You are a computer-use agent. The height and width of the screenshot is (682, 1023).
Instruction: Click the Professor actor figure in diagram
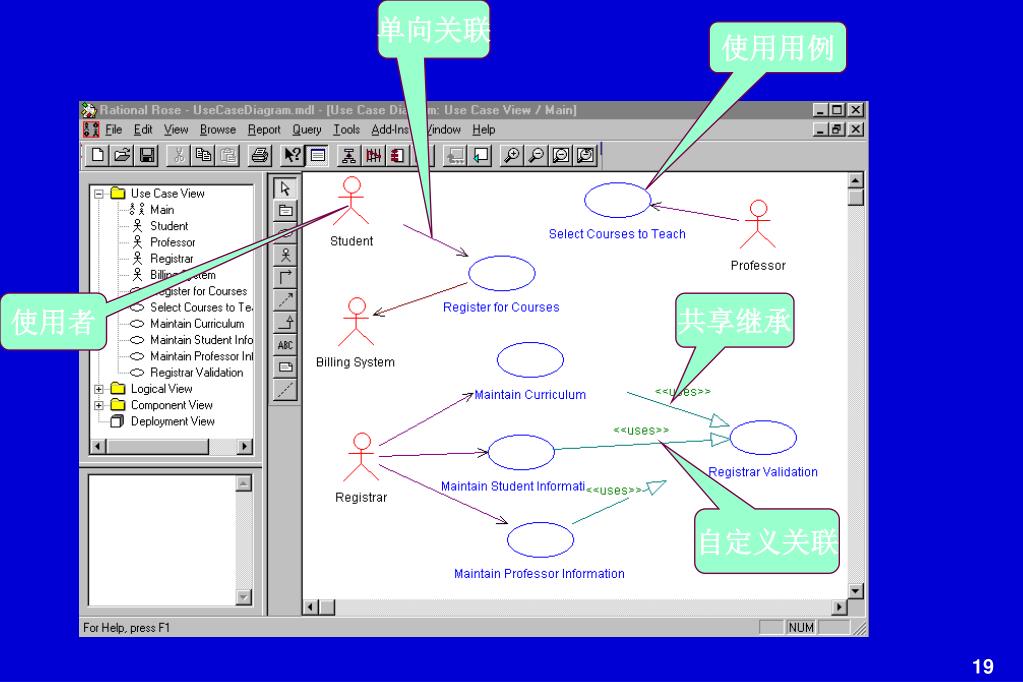tap(757, 224)
